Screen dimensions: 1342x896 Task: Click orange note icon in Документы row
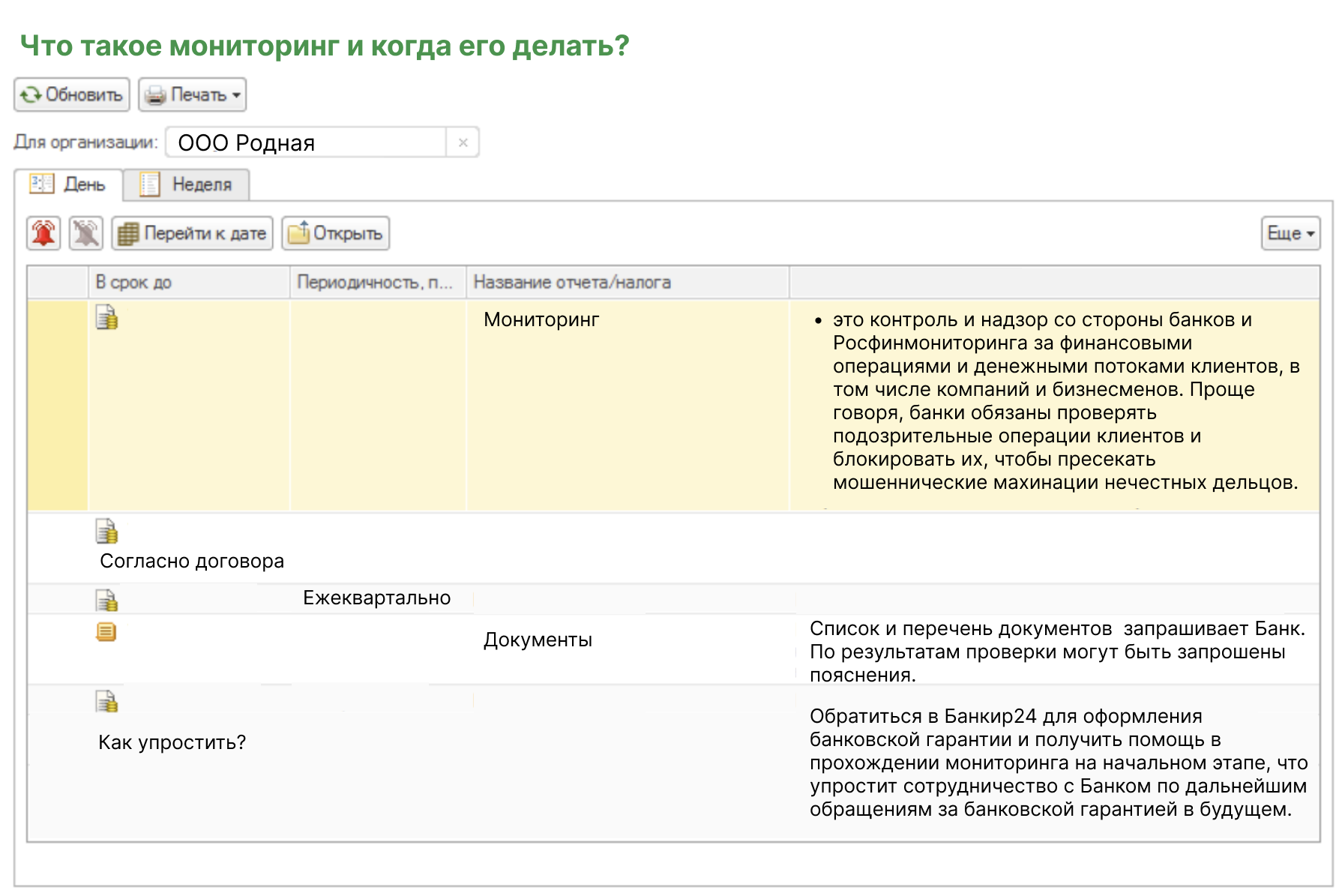106,632
